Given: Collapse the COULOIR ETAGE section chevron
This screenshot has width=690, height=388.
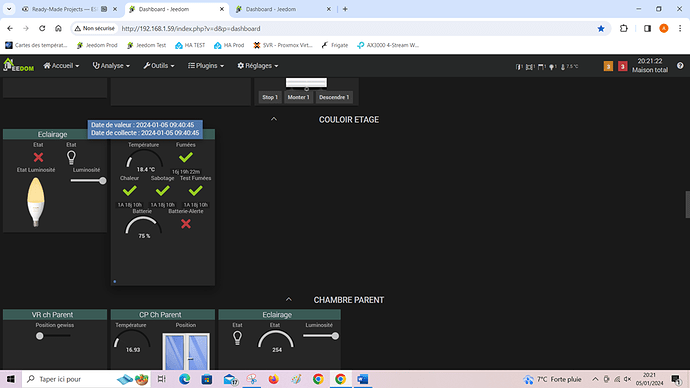Looking at the screenshot, I should click(x=274, y=119).
